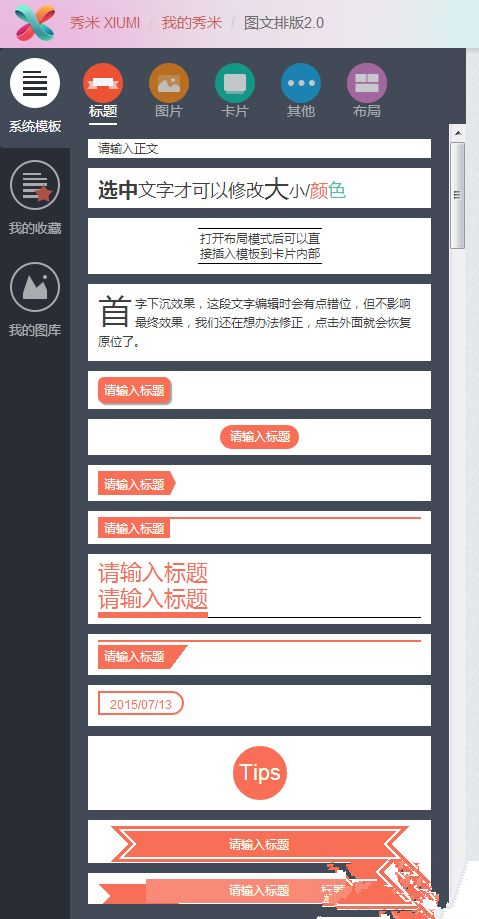Viewport: 479px width, 919px height.
Task: Select the 其他 three-dots category icon
Action: (301, 83)
